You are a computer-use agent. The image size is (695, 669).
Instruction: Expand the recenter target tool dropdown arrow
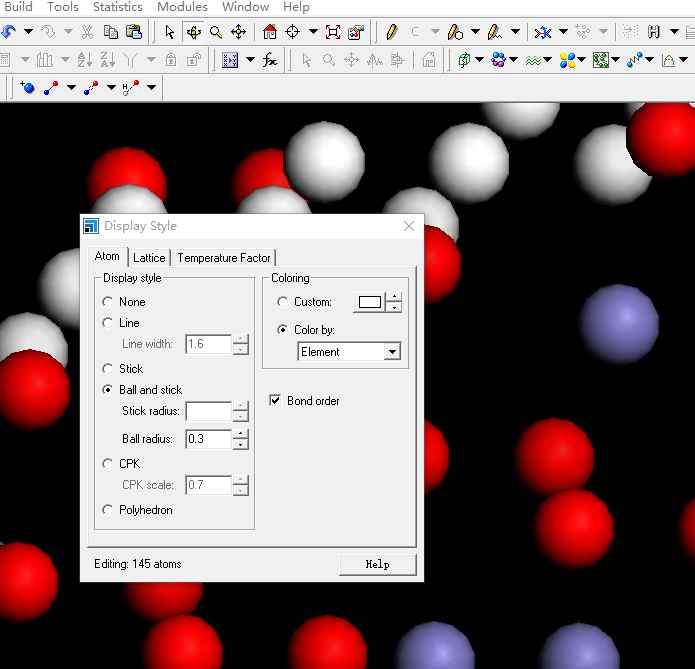click(x=313, y=32)
